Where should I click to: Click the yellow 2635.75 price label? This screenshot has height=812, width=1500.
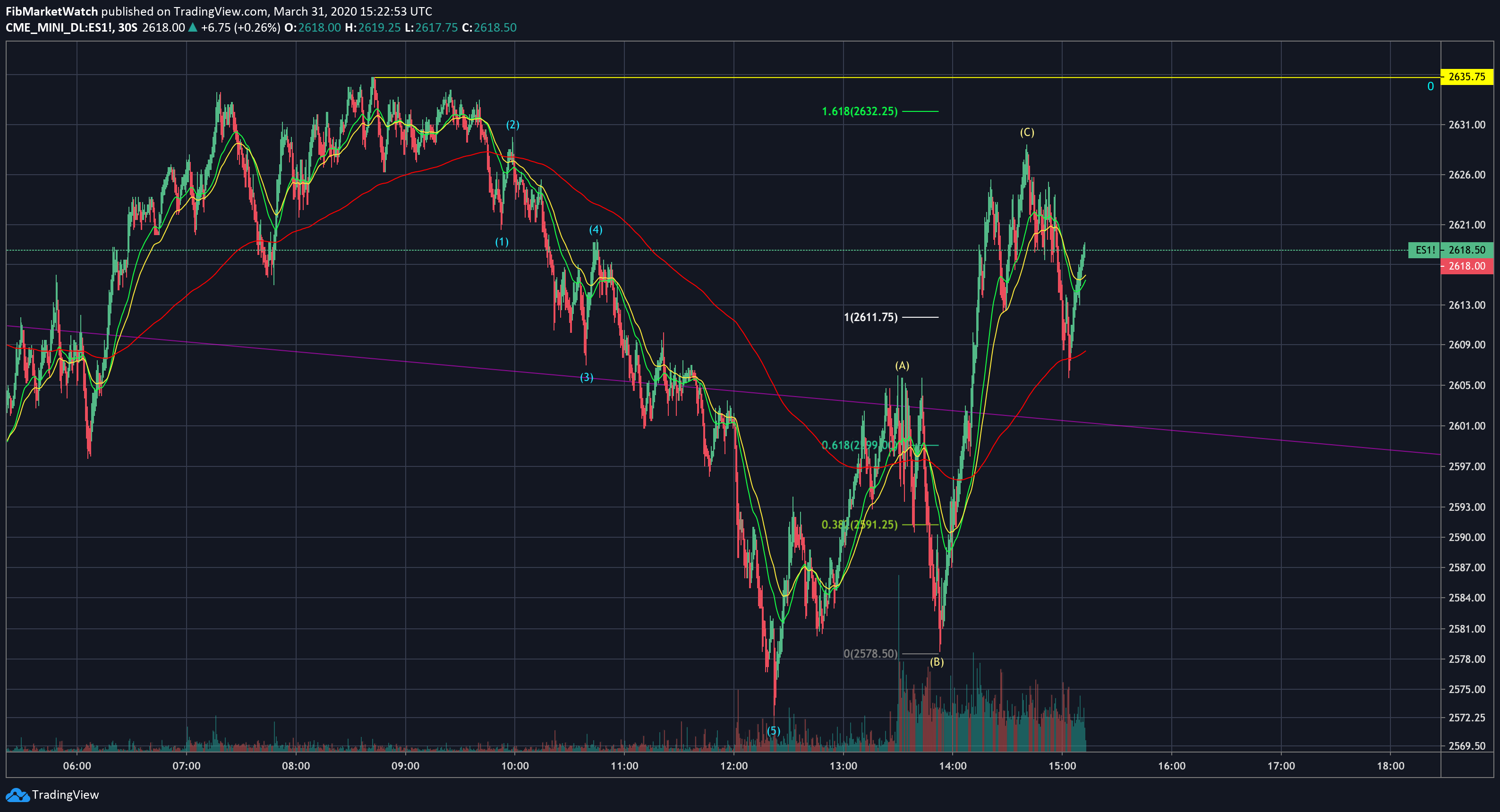[1467, 77]
